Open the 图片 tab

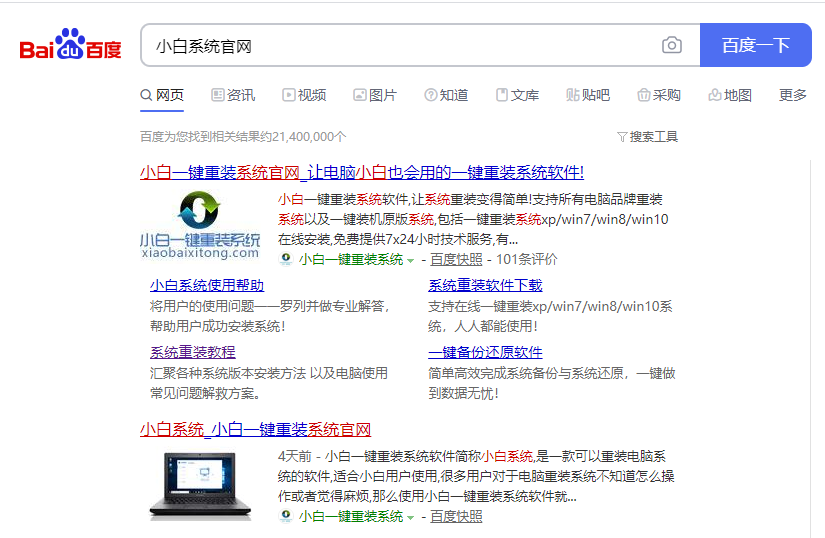pyautogui.click(x=375, y=95)
